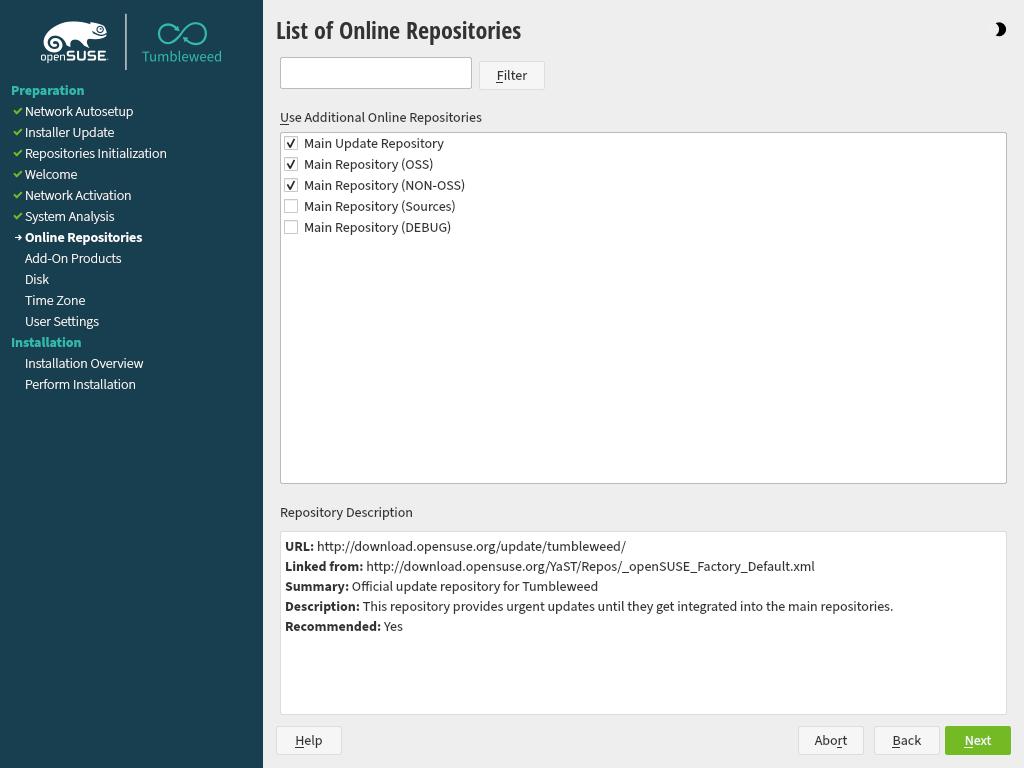Select the 'Main Repository (NON-OSS)' label
This screenshot has height=768, width=1024.
click(x=384, y=185)
